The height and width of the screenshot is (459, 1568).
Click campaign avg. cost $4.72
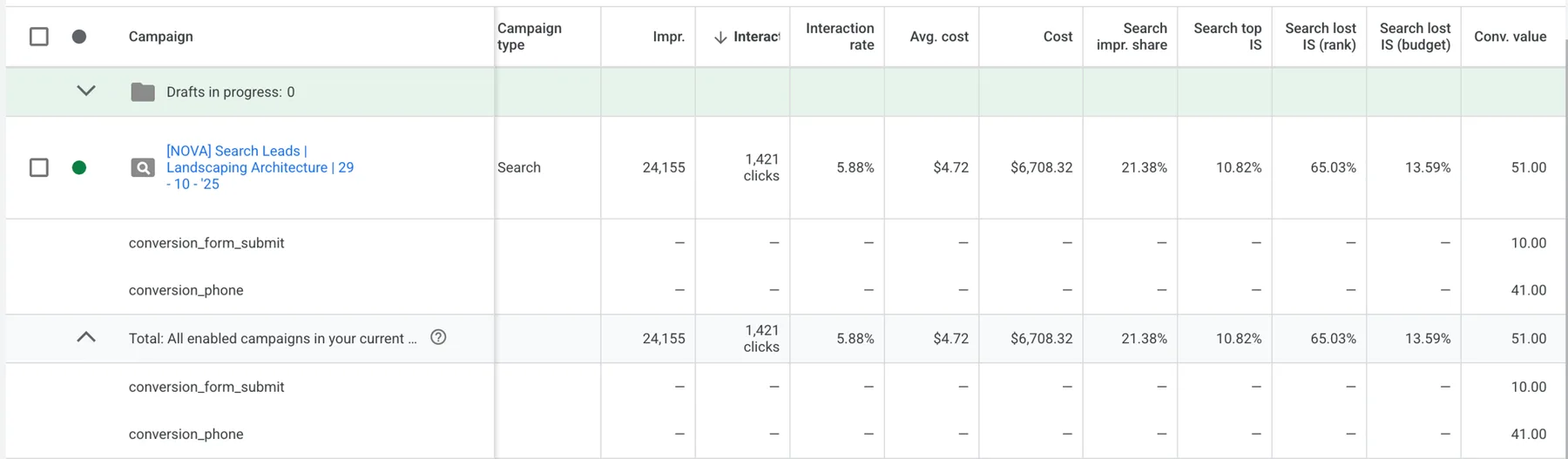[951, 167]
